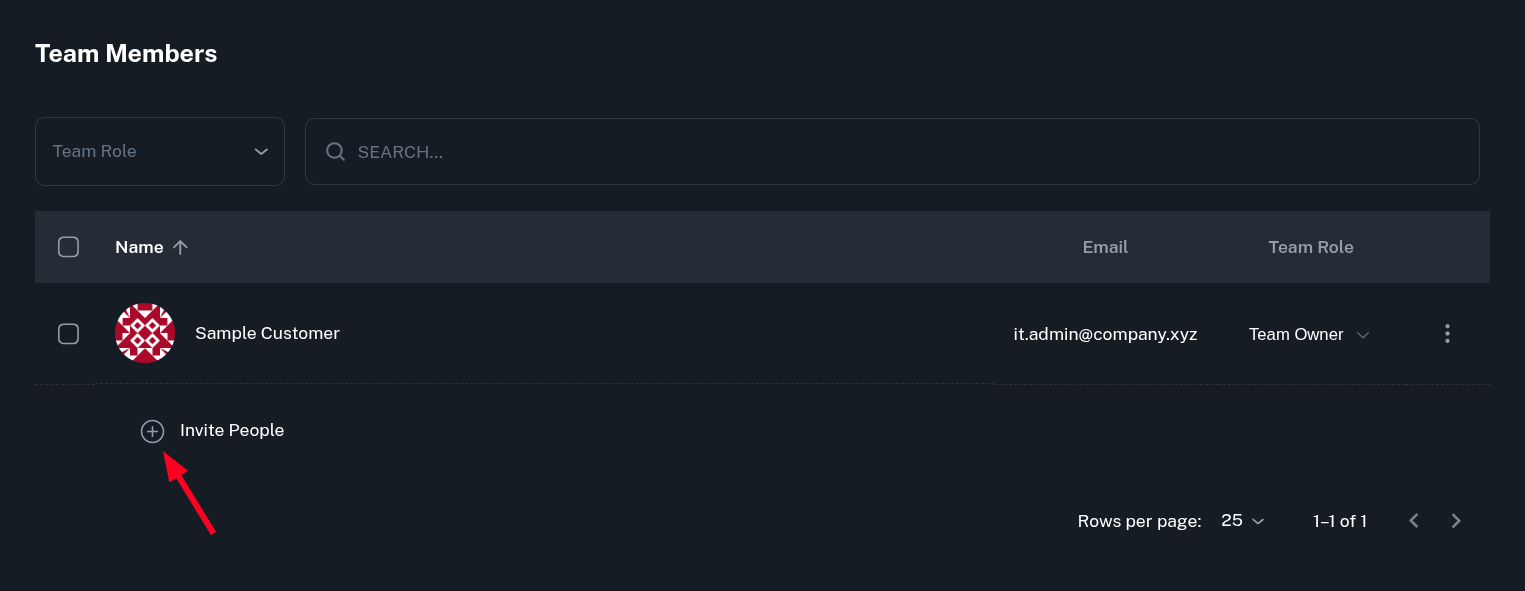The image size is (1525, 591).
Task: Click the plus icon beside Invite People
Action: tap(152, 431)
